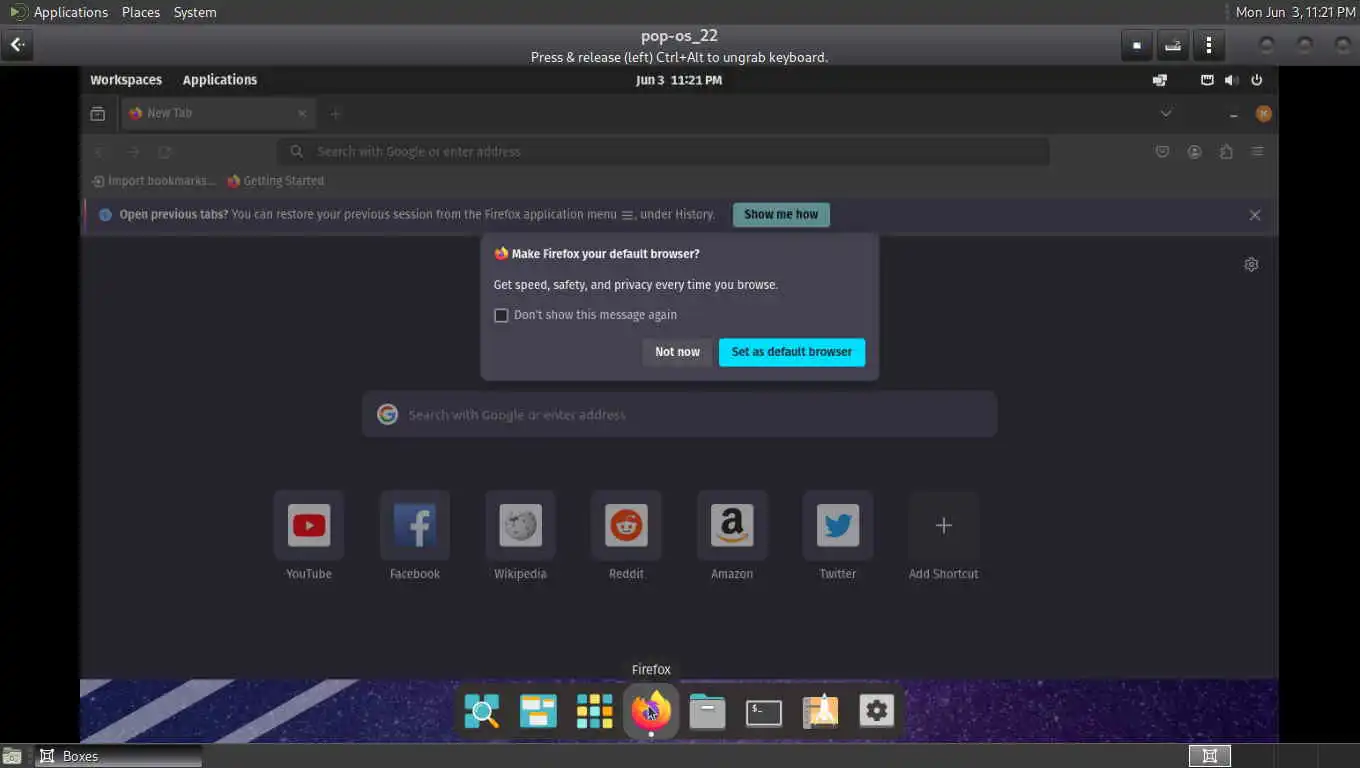Open the Firefox account icon
1360x768 pixels.
1194,152
